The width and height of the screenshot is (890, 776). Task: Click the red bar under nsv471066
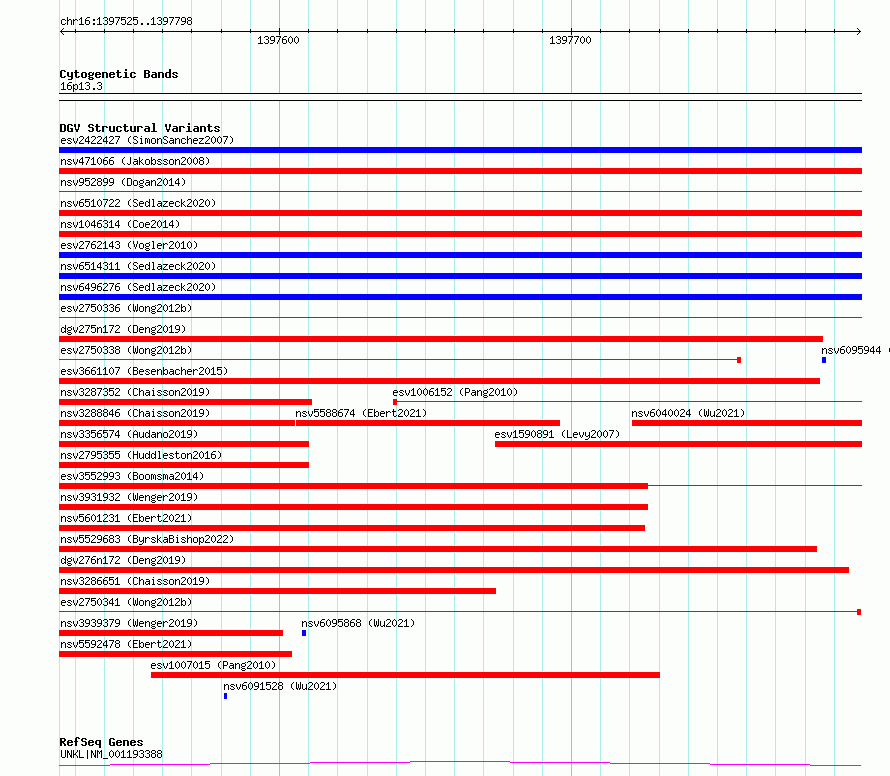pyautogui.click(x=460, y=171)
